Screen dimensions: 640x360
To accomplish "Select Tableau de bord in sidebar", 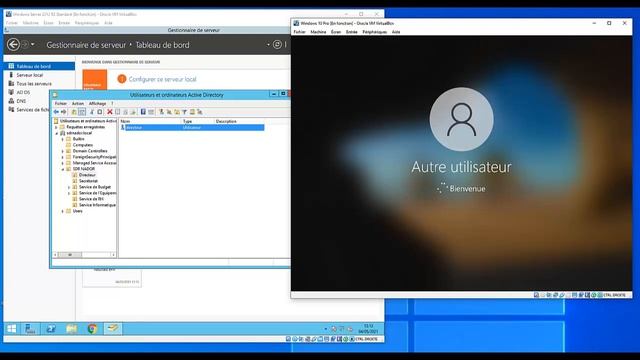I will [39, 66].
